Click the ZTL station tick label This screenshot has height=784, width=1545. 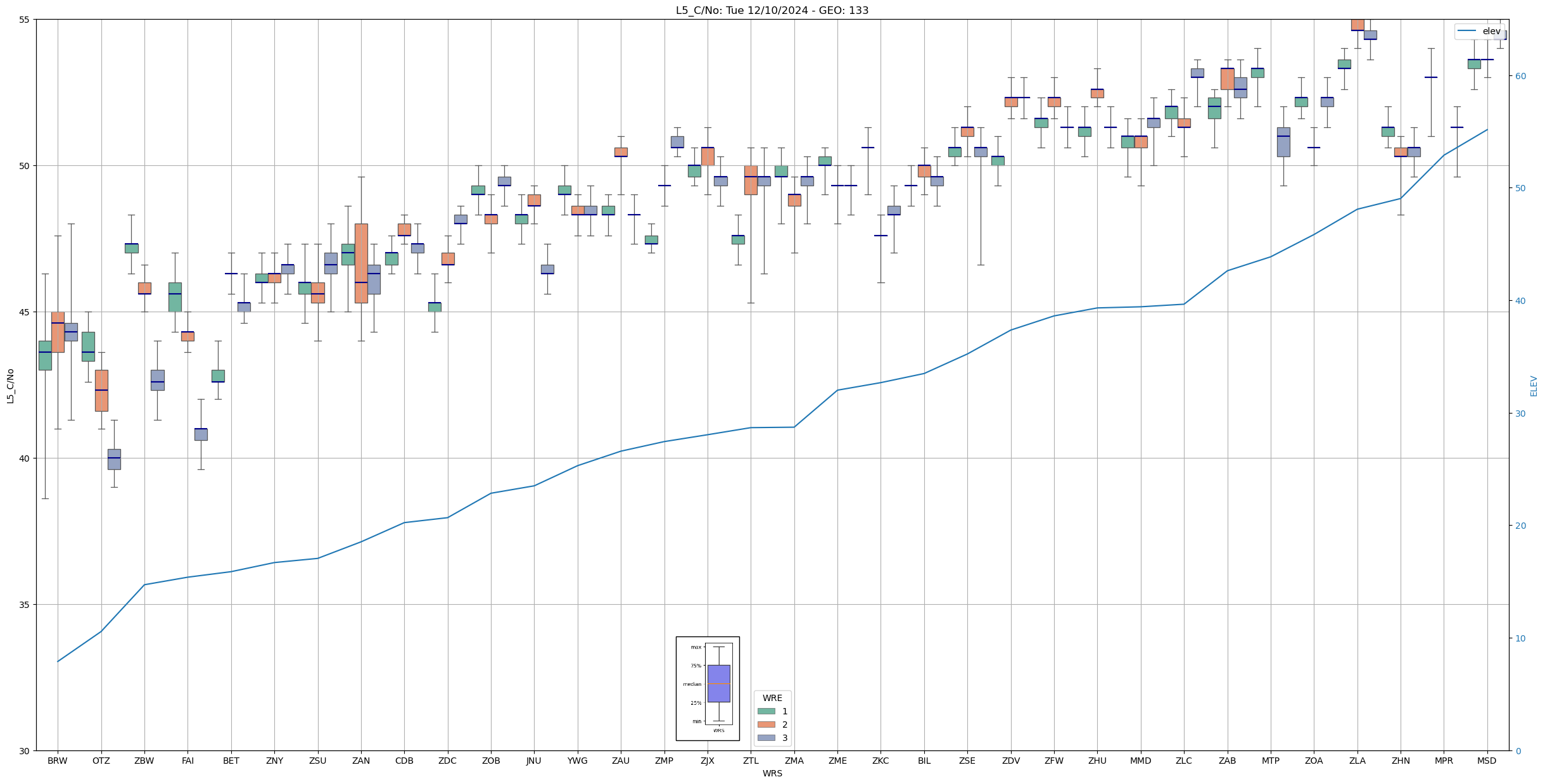pos(751,761)
